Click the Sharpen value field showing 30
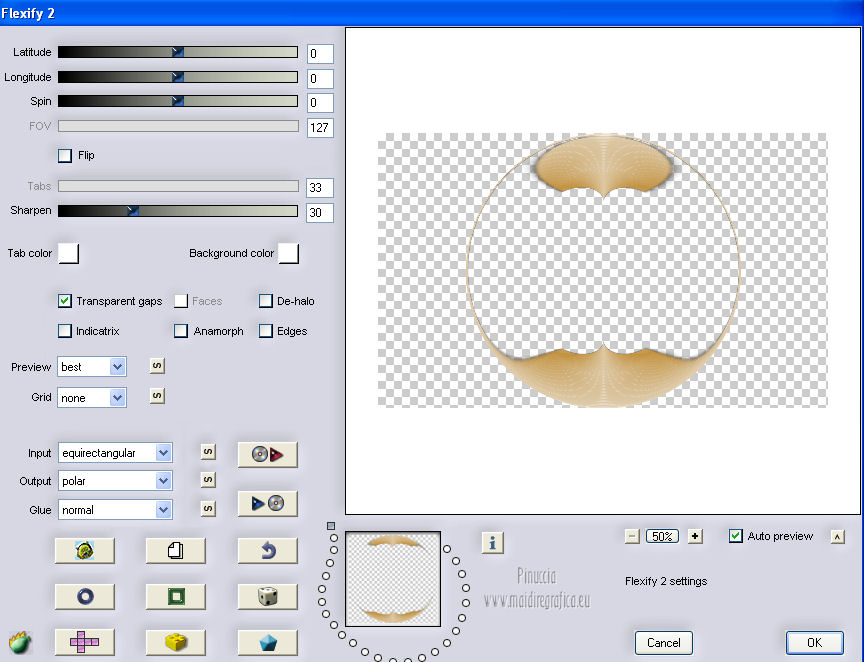Image resolution: width=864 pixels, height=662 pixels. coord(320,213)
